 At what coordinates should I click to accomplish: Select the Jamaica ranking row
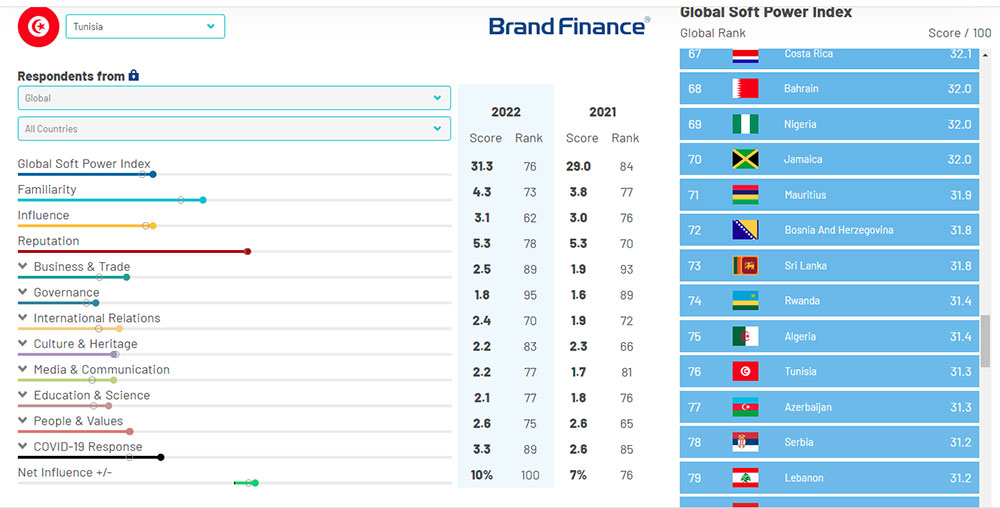(x=829, y=159)
